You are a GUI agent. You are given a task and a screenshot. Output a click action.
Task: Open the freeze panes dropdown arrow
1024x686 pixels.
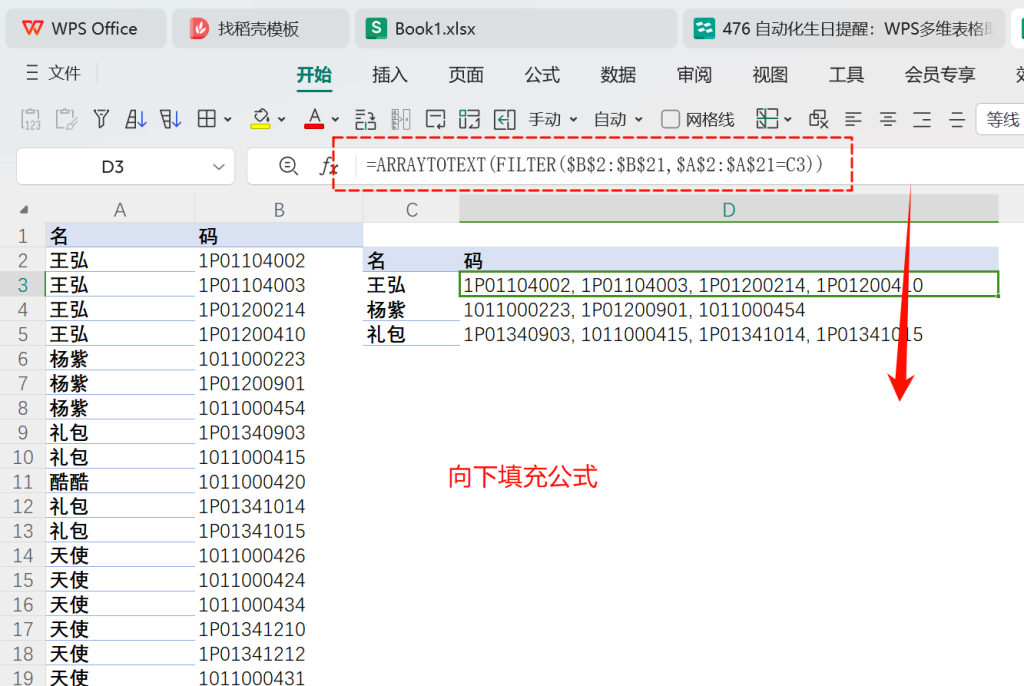pos(788,120)
